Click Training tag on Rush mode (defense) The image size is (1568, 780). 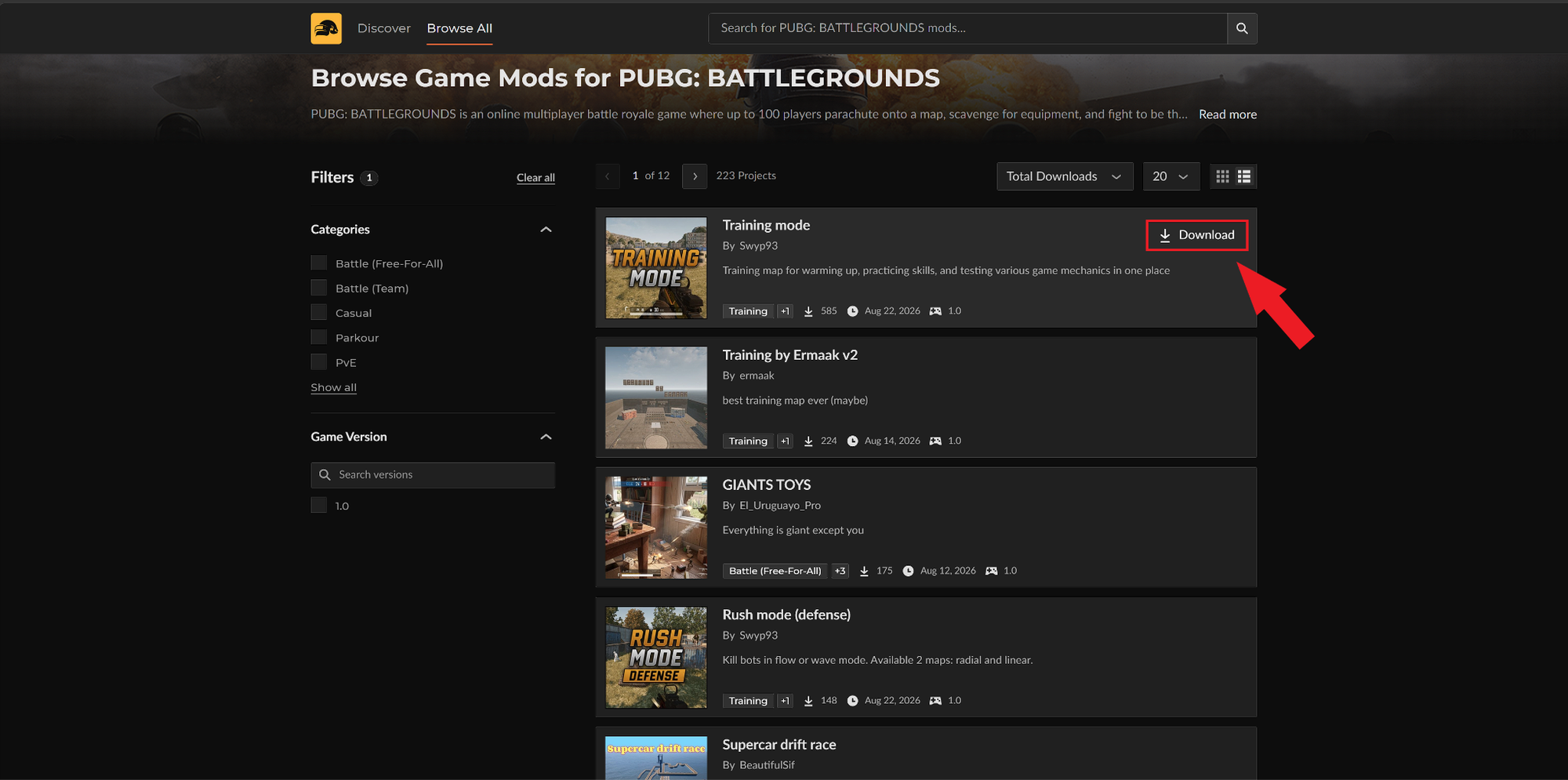tap(748, 701)
